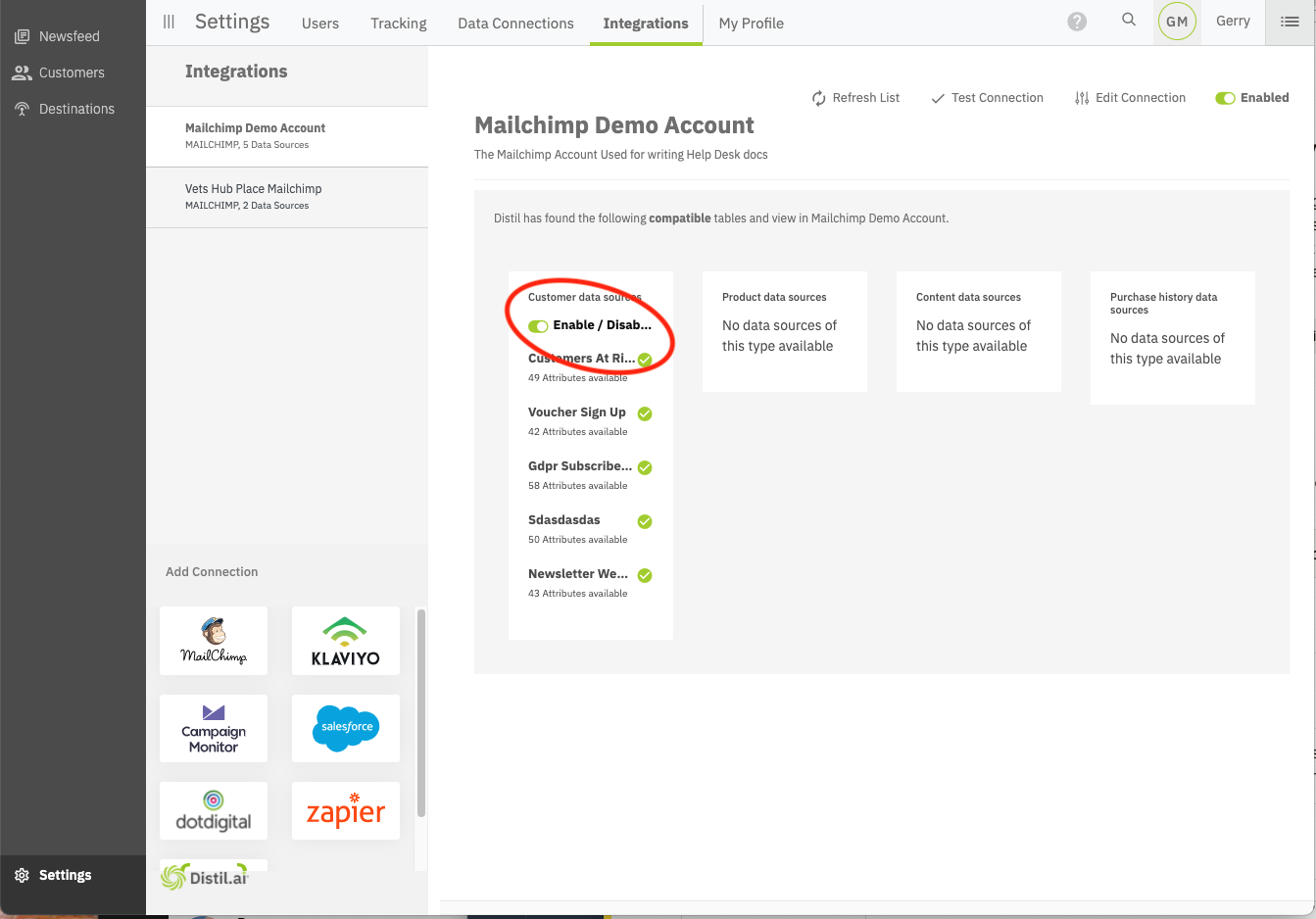Switch to the Data Connections tab
Image resolution: width=1316 pixels, height=919 pixels.
pos(515,24)
